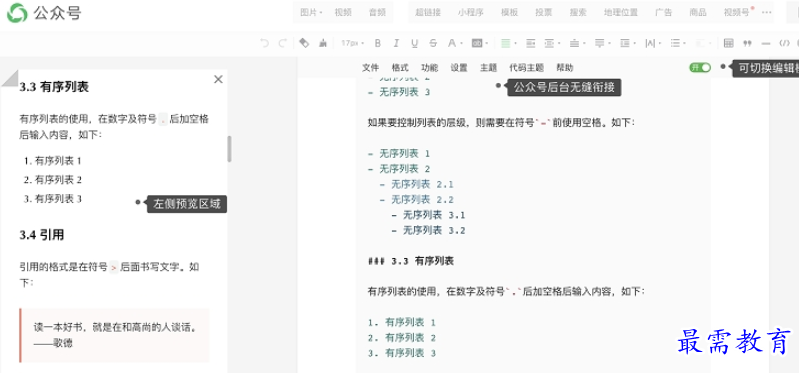
Task: Click the '无序列表 2.1' line in the editor
Action: [x=416, y=184]
